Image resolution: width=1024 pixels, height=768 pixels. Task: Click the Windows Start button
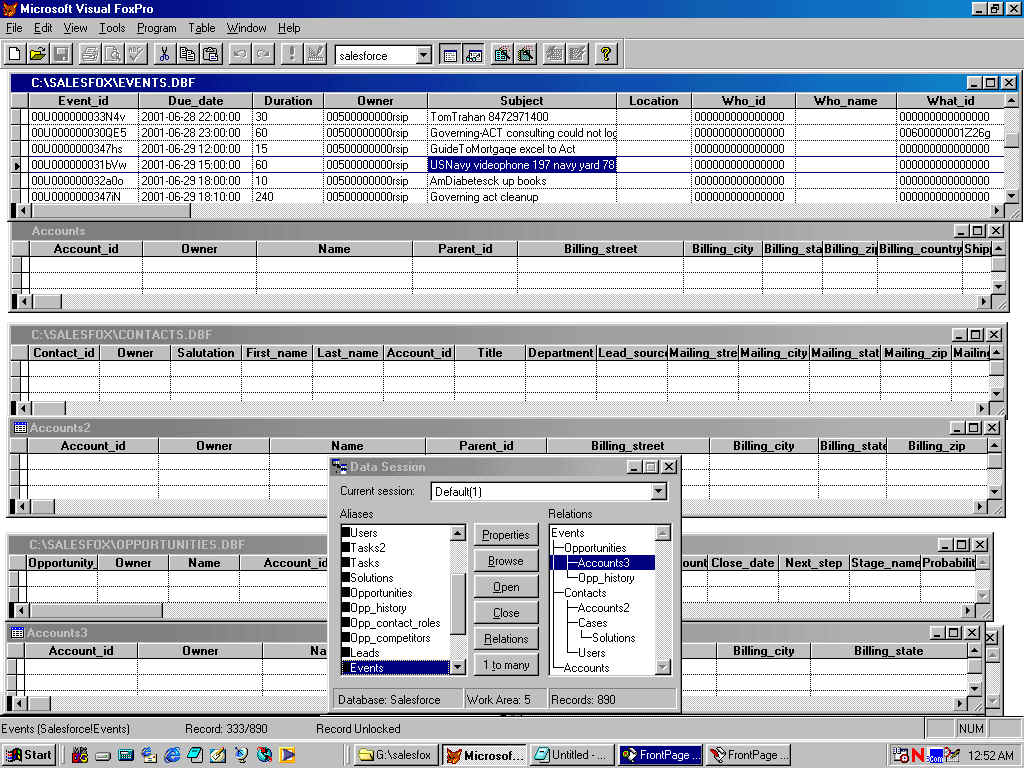click(x=29, y=755)
